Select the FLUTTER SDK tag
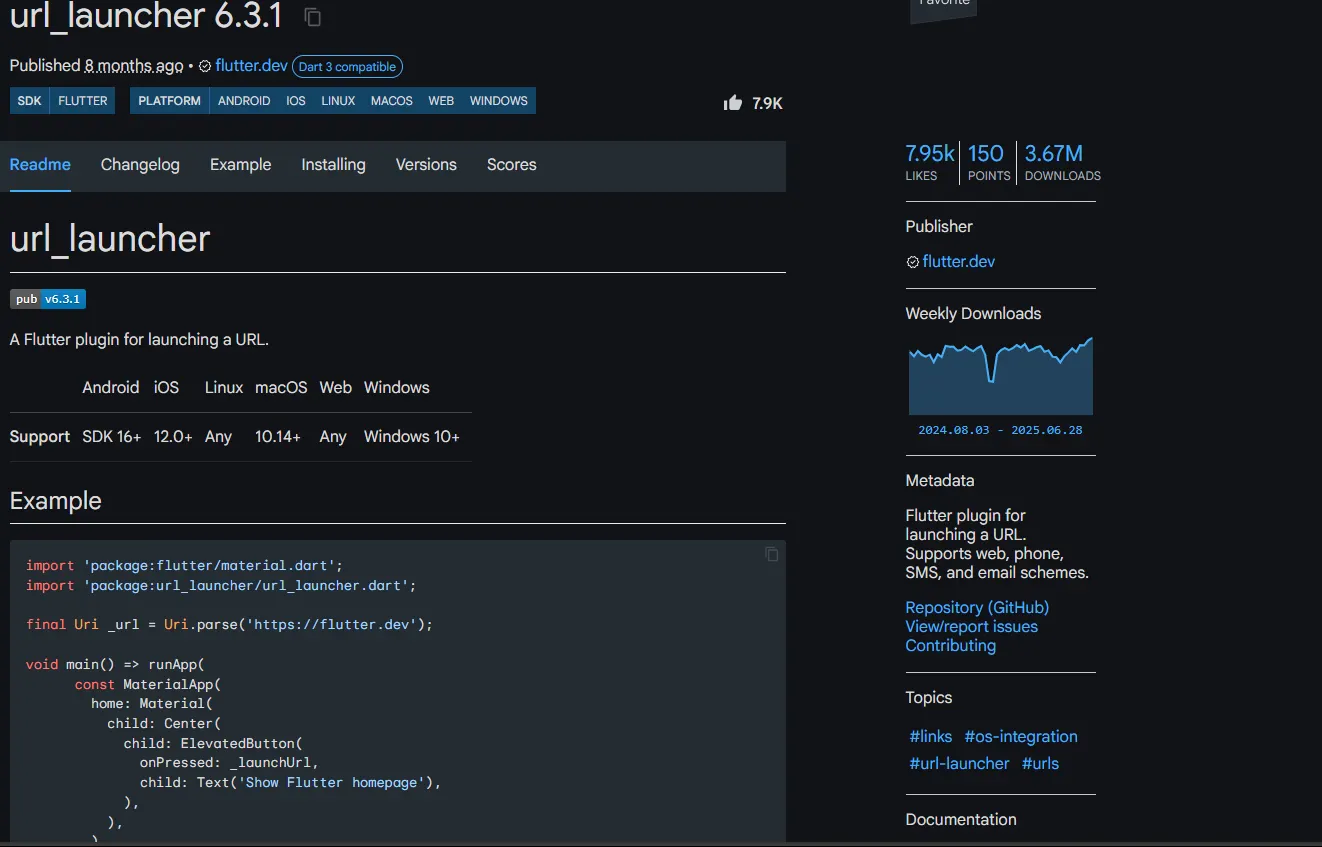 click(x=83, y=101)
